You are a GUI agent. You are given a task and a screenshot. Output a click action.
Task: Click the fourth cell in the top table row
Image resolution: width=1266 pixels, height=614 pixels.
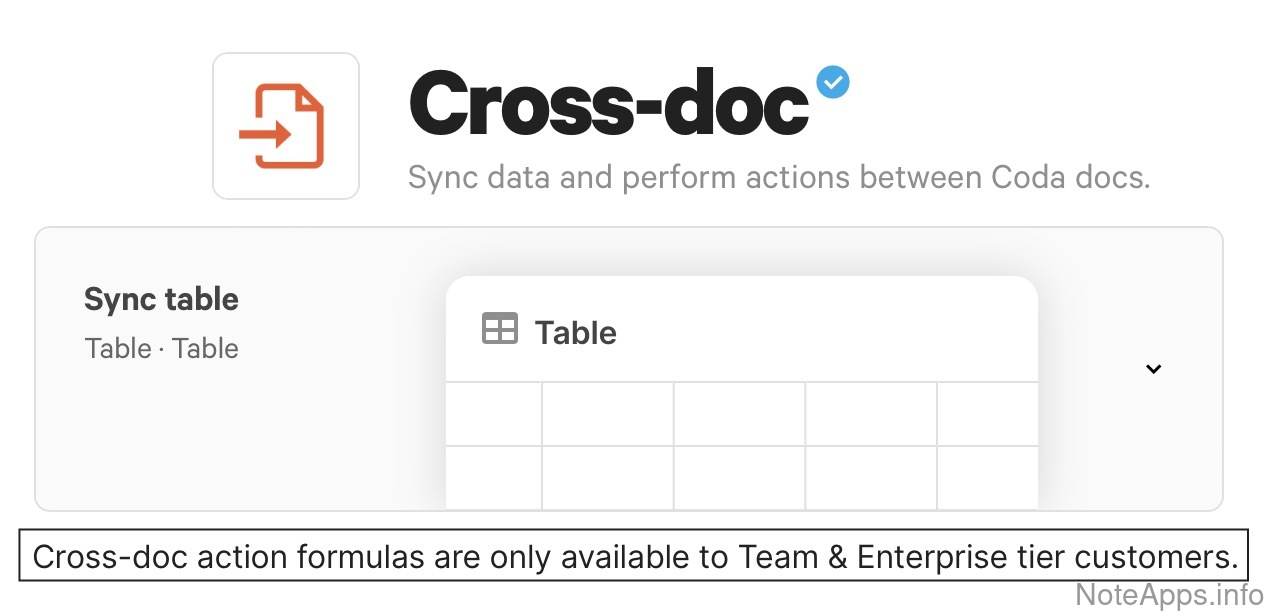point(871,414)
